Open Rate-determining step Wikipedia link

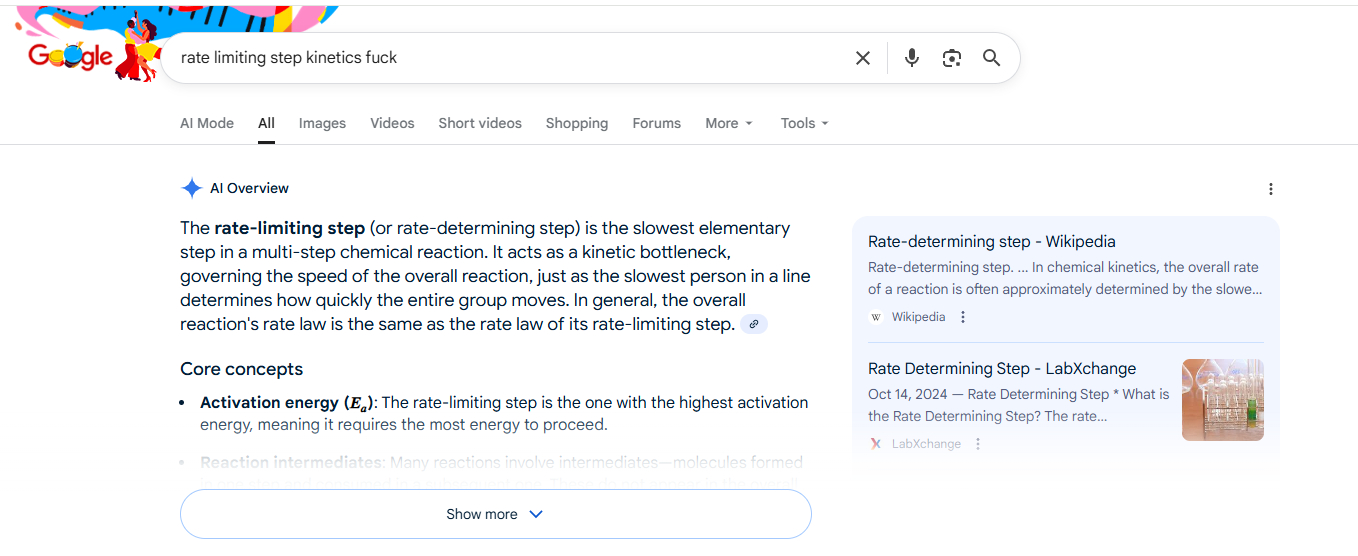tap(991, 241)
